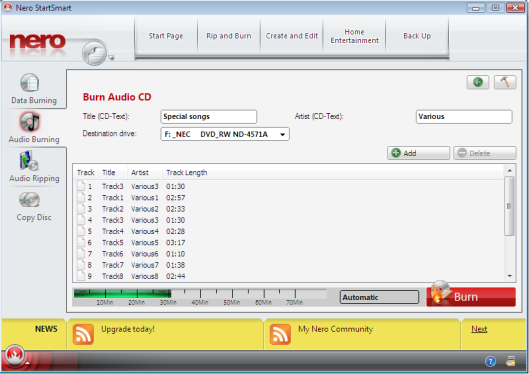Image resolution: width=529 pixels, height=374 pixels.
Task: Open the Home Entertainment tab
Action: [354, 36]
